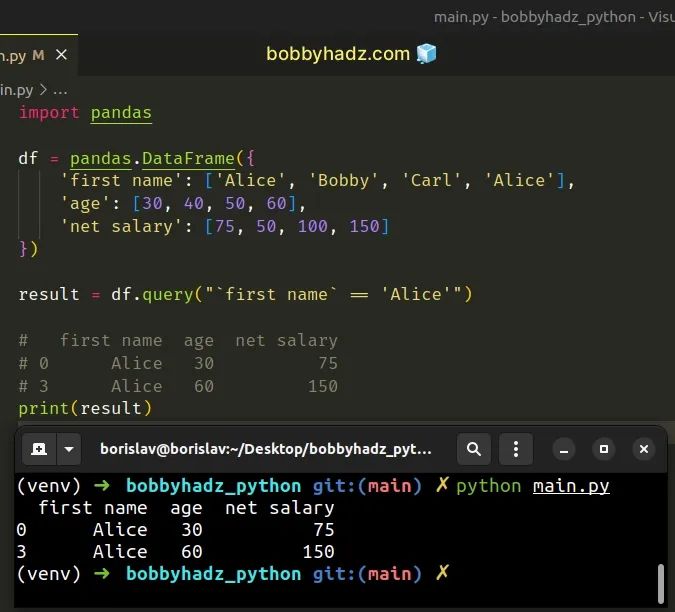Click 'DataFrame' in the code
The height and width of the screenshot is (612, 675).
pyautogui.click(x=188, y=158)
